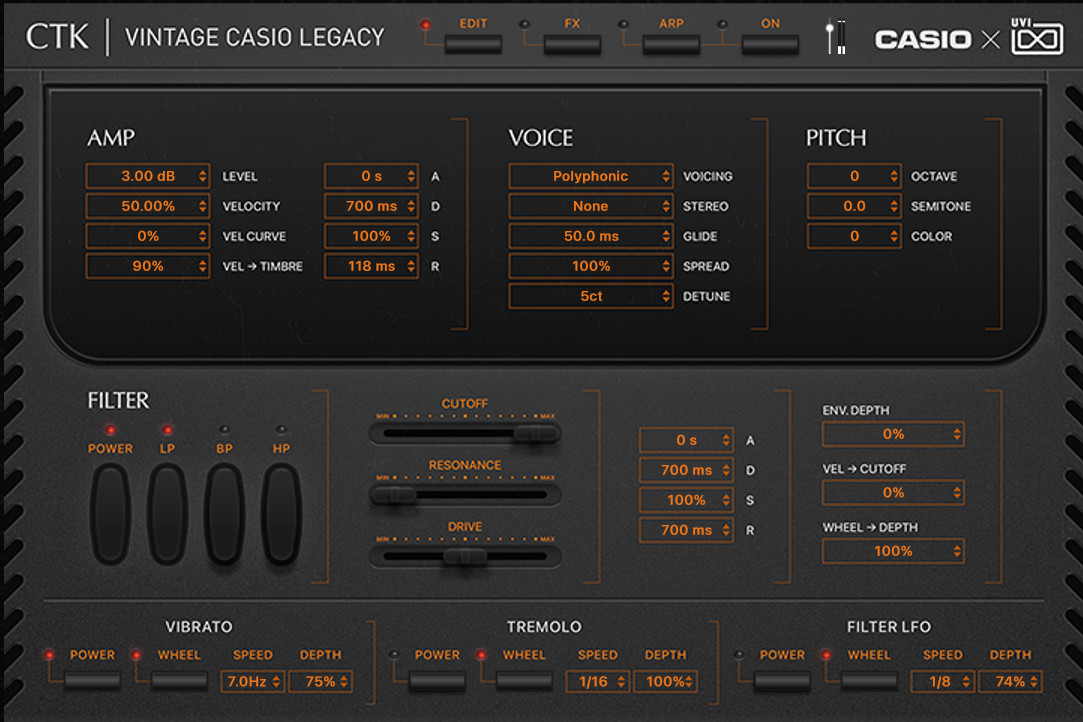The width and height of the screenshot is (1083, 722).
Task: Select the BP filter type switch
Action: 224,513
